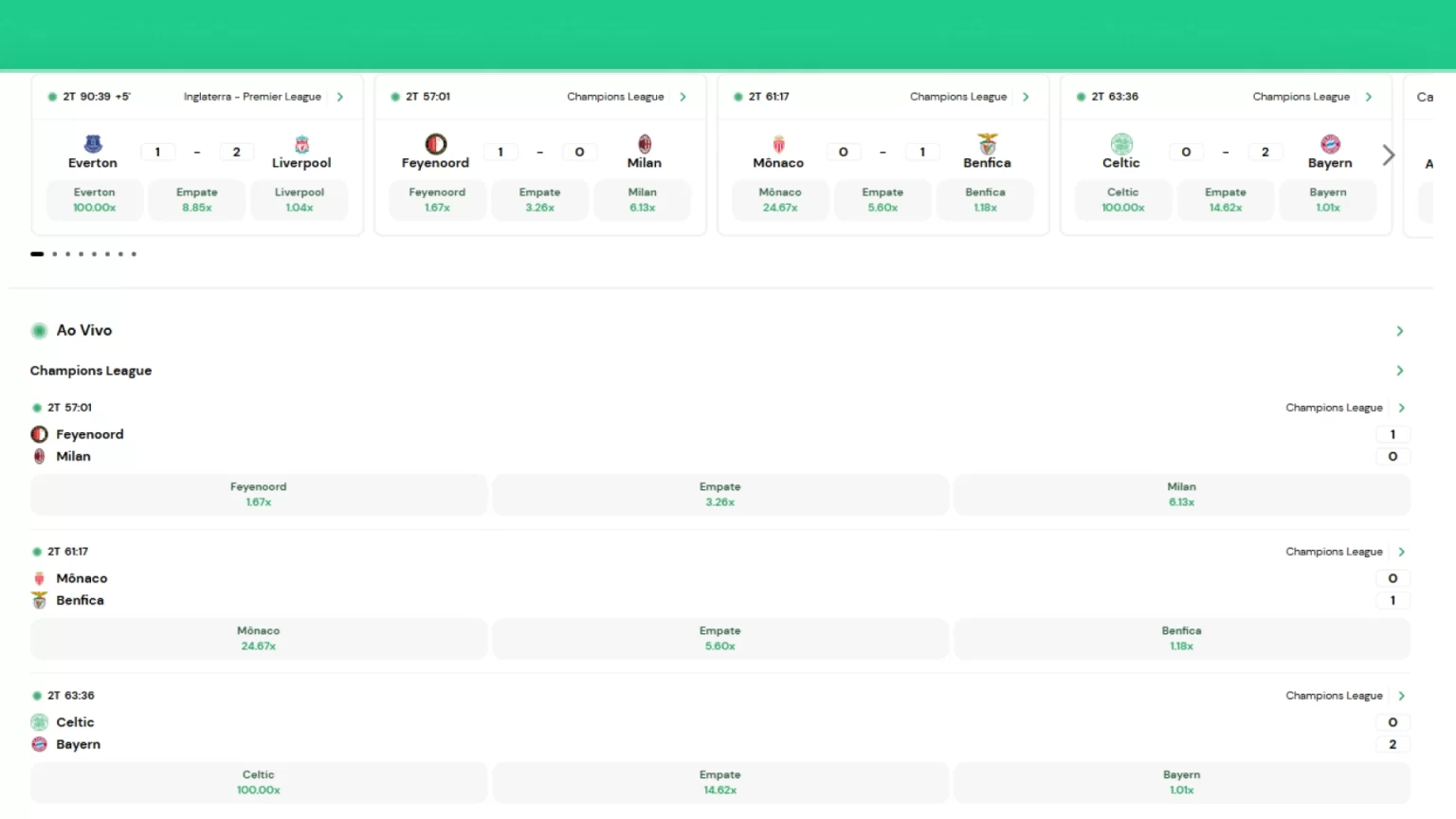Click Celtic crest in live list

(39, 722)
